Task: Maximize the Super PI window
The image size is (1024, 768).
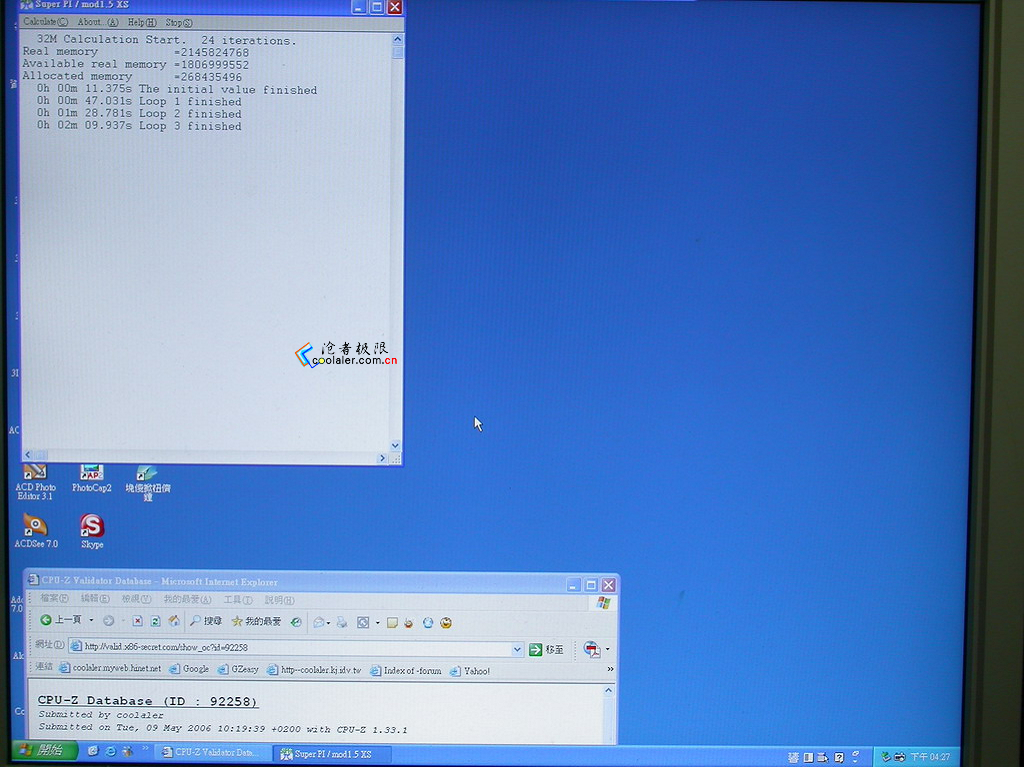Action: point(377,7)
